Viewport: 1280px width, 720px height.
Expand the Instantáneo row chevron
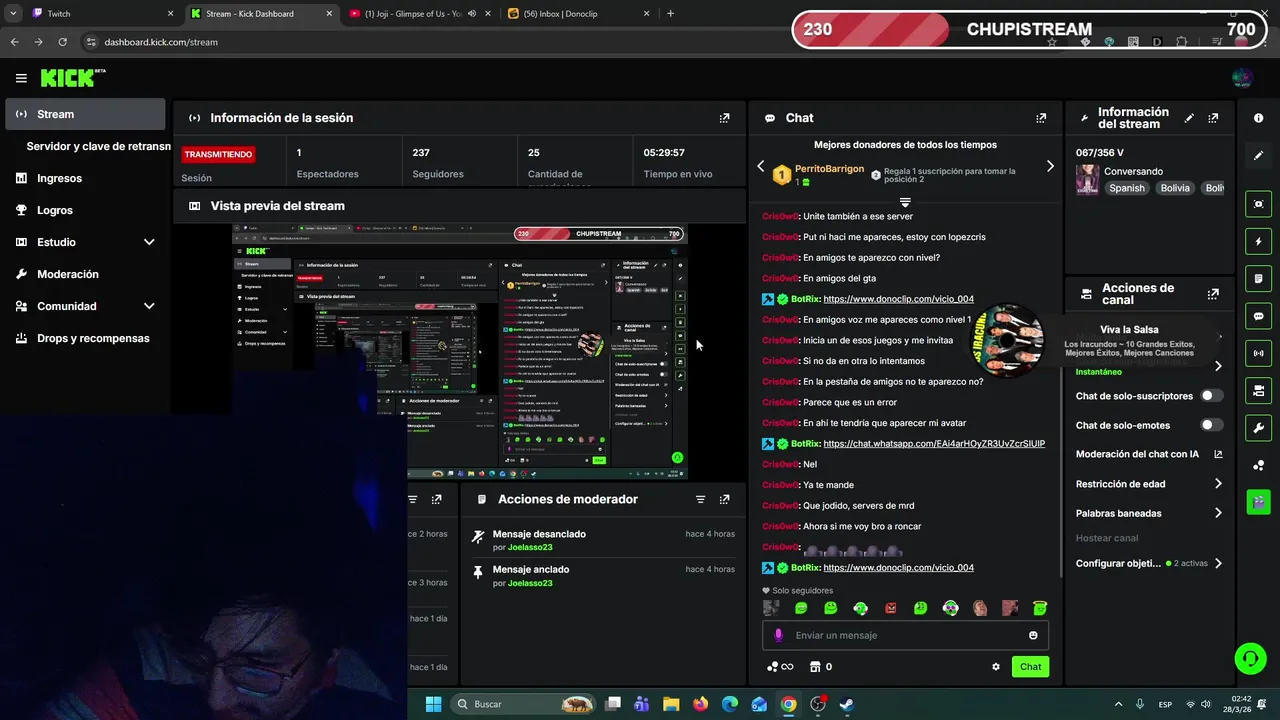1218,366
